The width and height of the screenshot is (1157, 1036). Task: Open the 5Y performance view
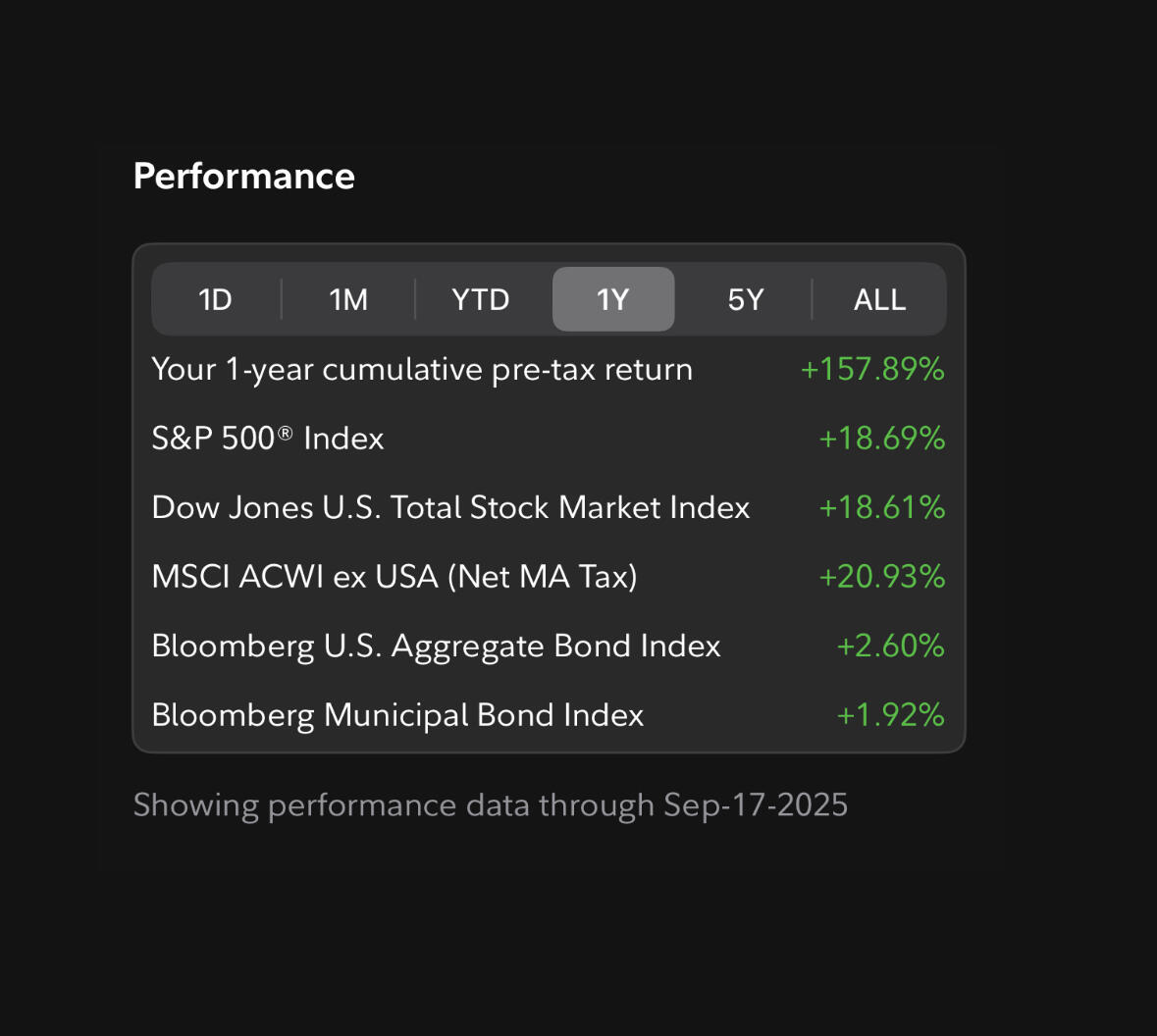click(x=746, y=299)
